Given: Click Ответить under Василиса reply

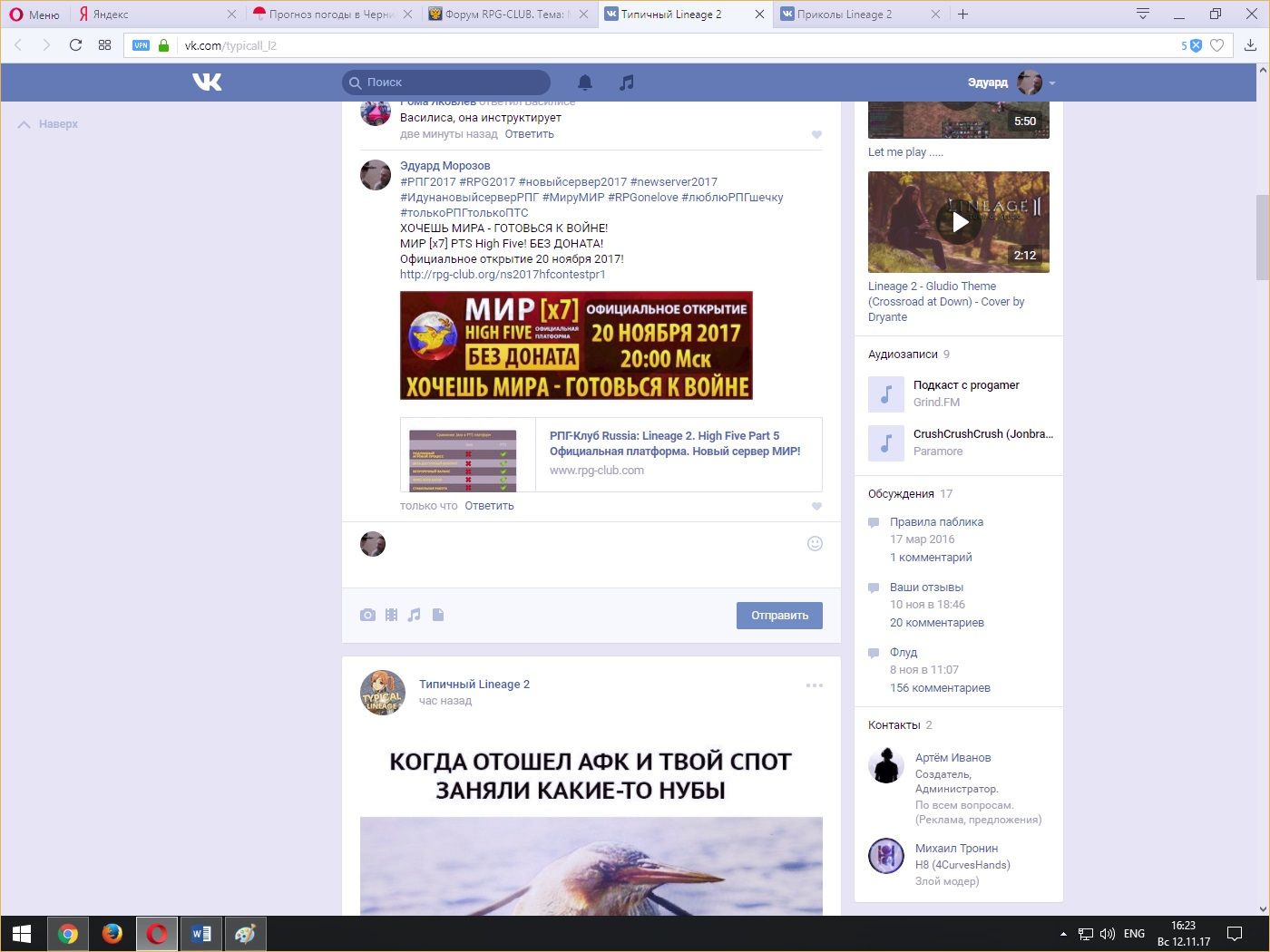Looking at the screenshot, I should coord(530,134).
